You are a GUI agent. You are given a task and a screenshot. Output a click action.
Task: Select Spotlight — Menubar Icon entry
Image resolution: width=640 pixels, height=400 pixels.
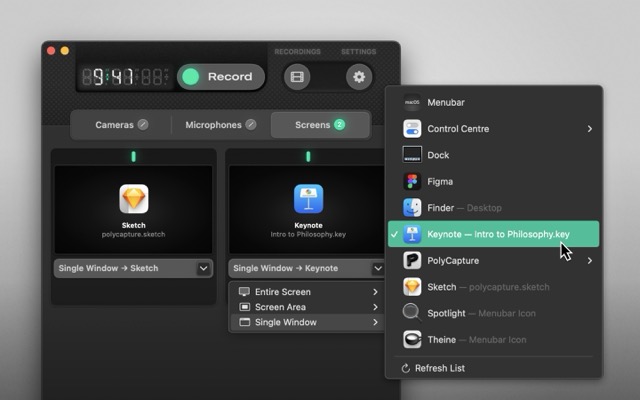coord(493,313)
